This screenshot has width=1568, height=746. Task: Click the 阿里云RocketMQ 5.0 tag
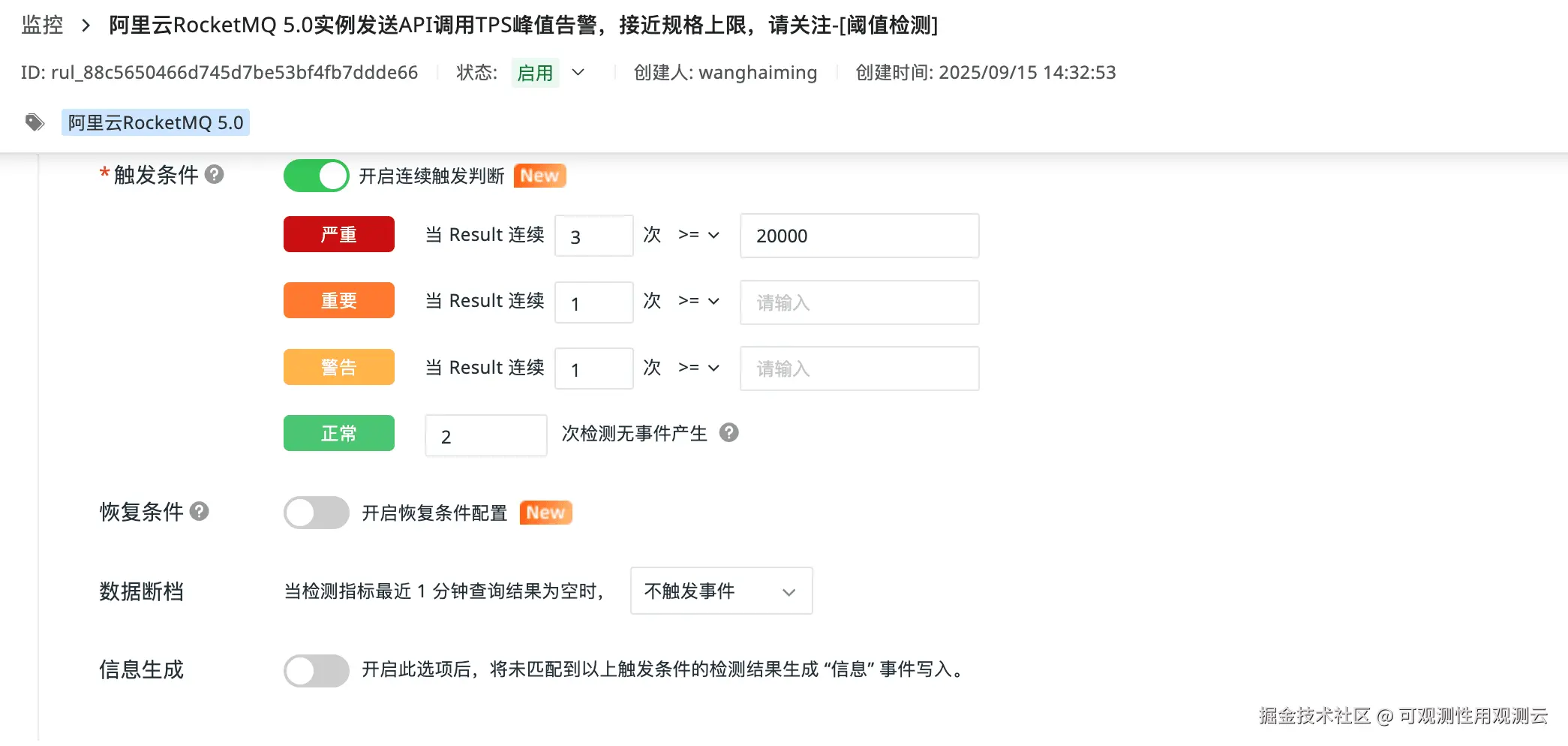(155, 122)
